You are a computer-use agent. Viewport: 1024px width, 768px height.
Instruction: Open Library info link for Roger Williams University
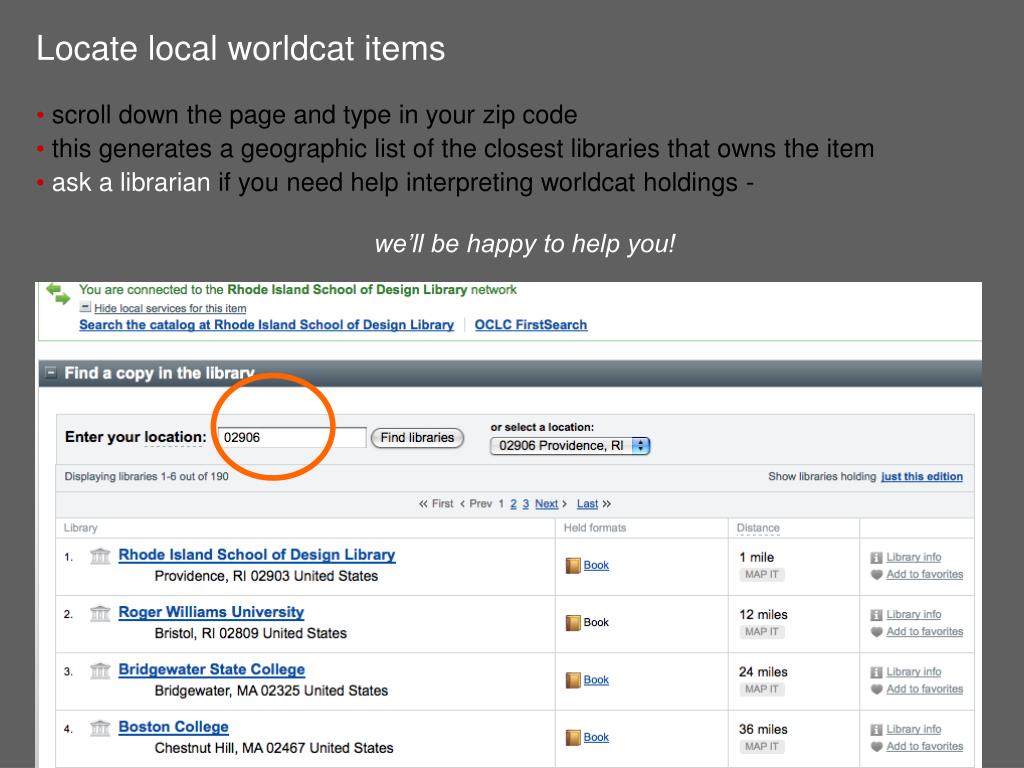click(914, 614)
